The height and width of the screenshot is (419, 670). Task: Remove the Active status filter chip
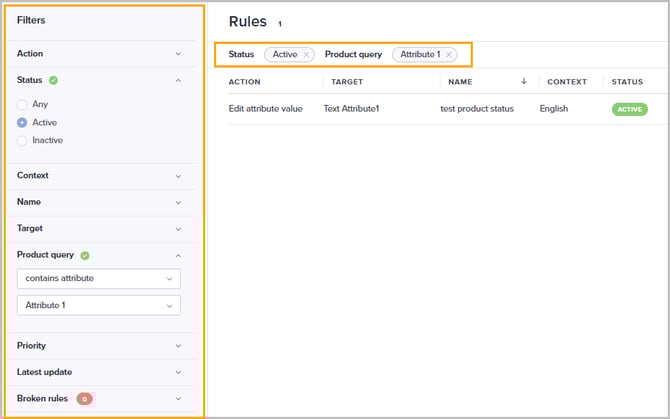pyautogui.click(x=306, y=54)
